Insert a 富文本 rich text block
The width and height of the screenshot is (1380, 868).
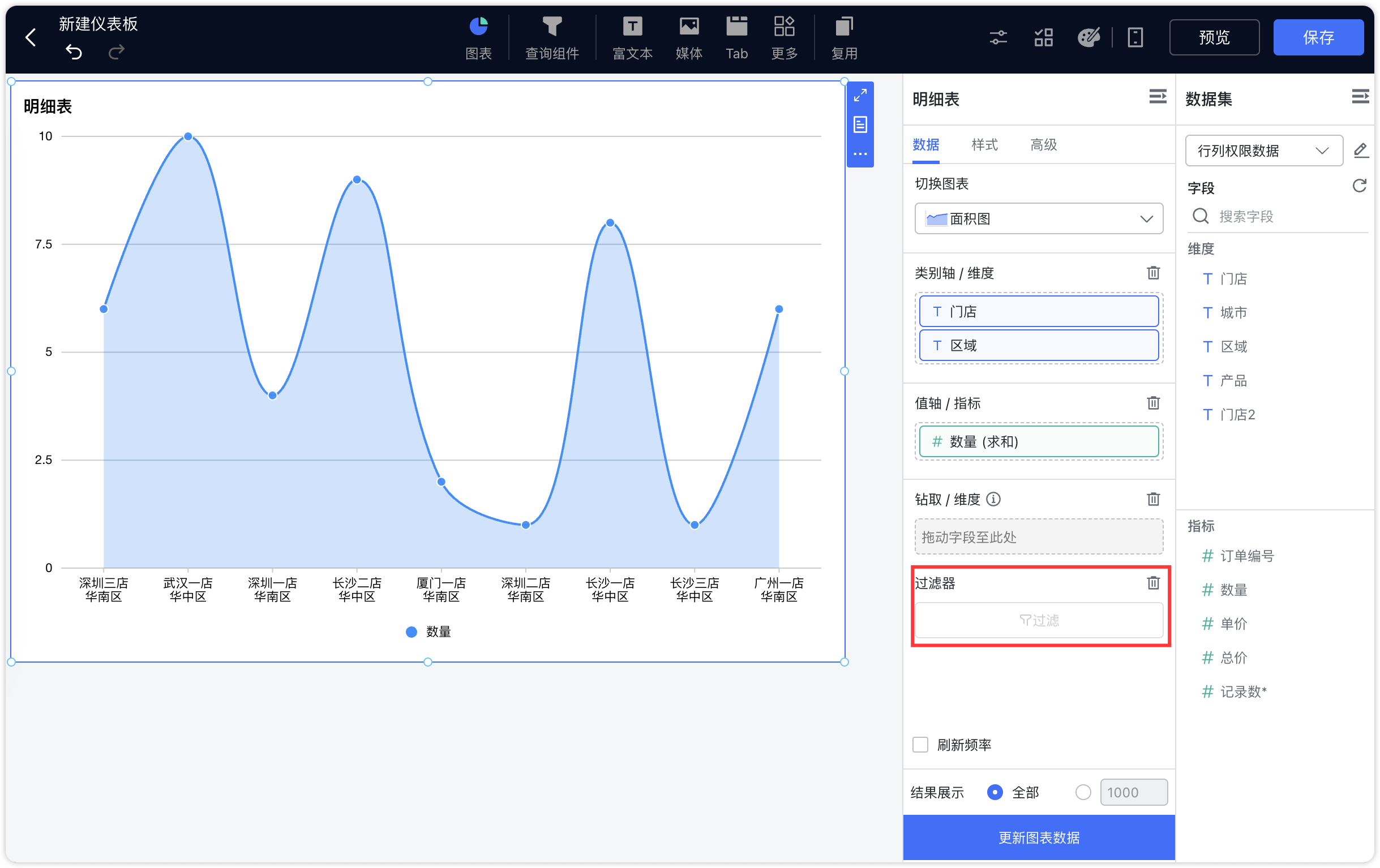632,38
